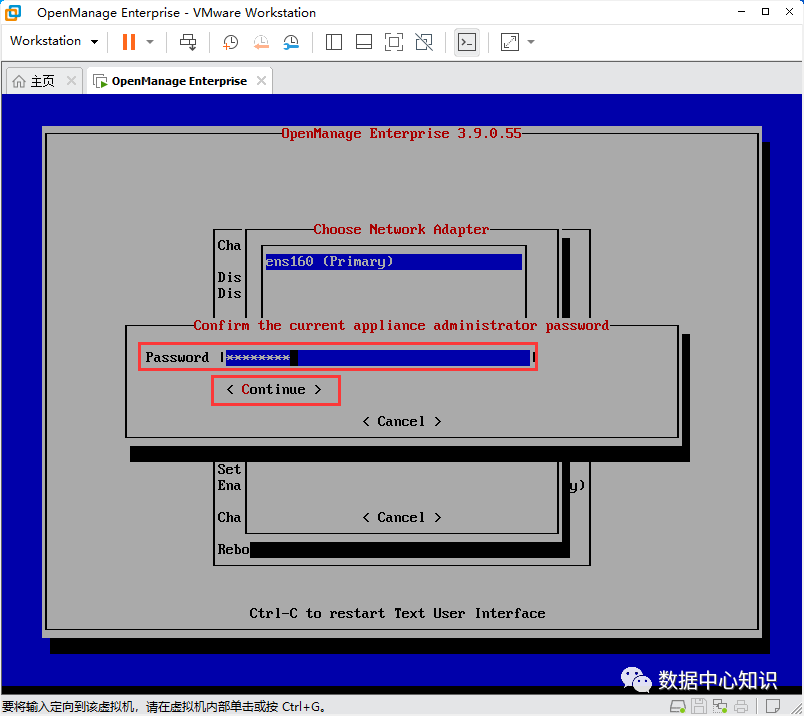Cancel the password confirmation dialog

pyautogui.click(x=401, y=422)
